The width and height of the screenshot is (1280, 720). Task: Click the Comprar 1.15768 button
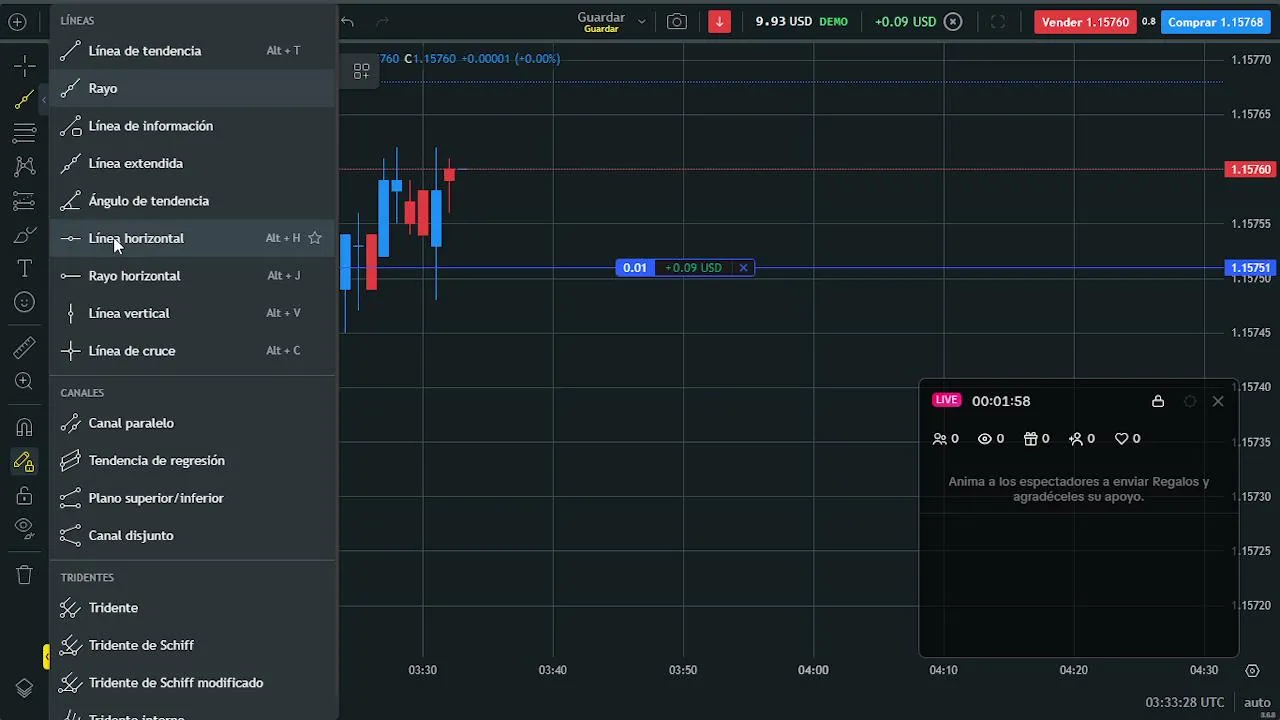pos(1215,22)
